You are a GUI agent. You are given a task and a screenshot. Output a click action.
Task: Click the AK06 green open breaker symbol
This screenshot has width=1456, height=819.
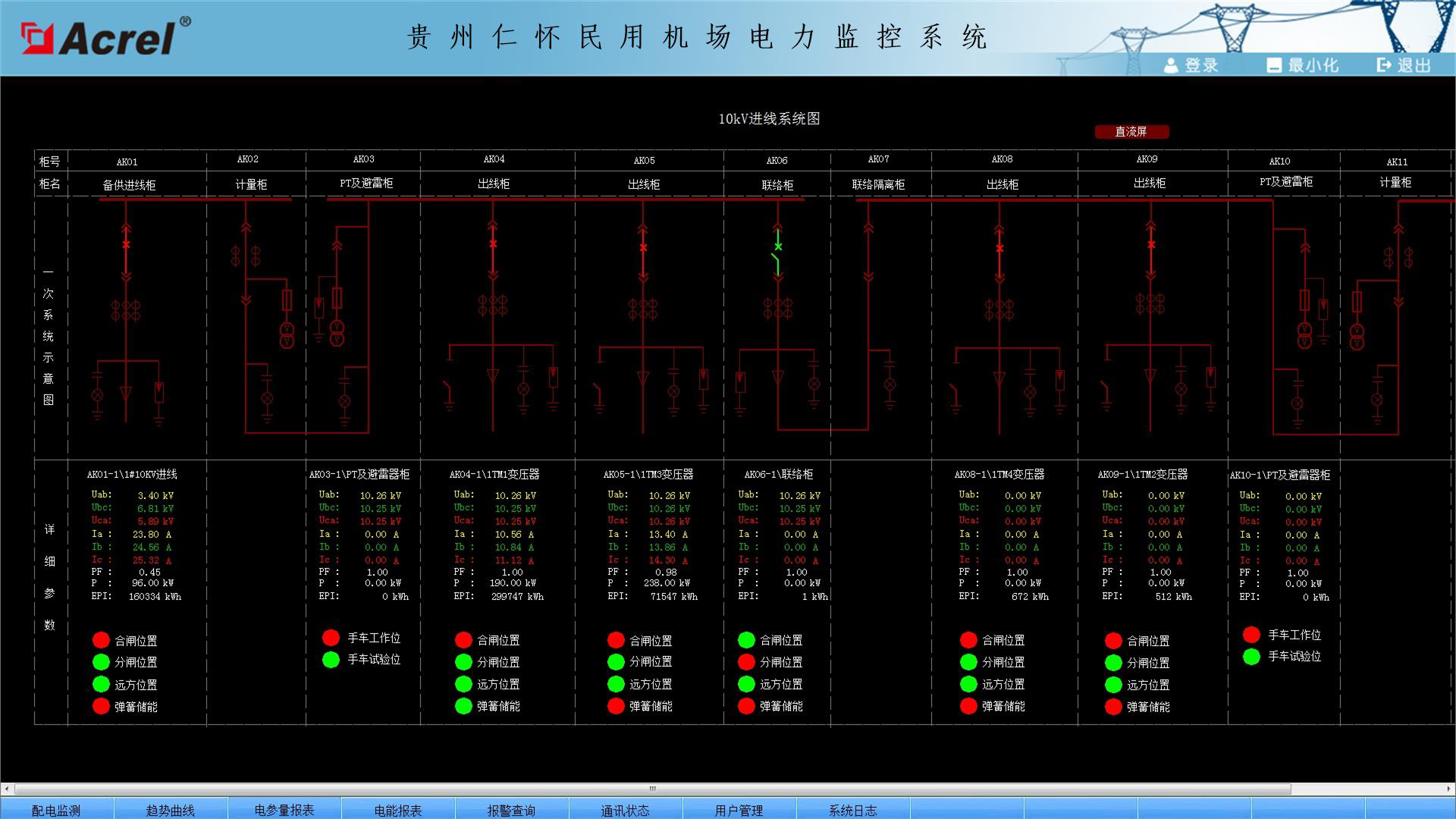(x=777, y=254)
